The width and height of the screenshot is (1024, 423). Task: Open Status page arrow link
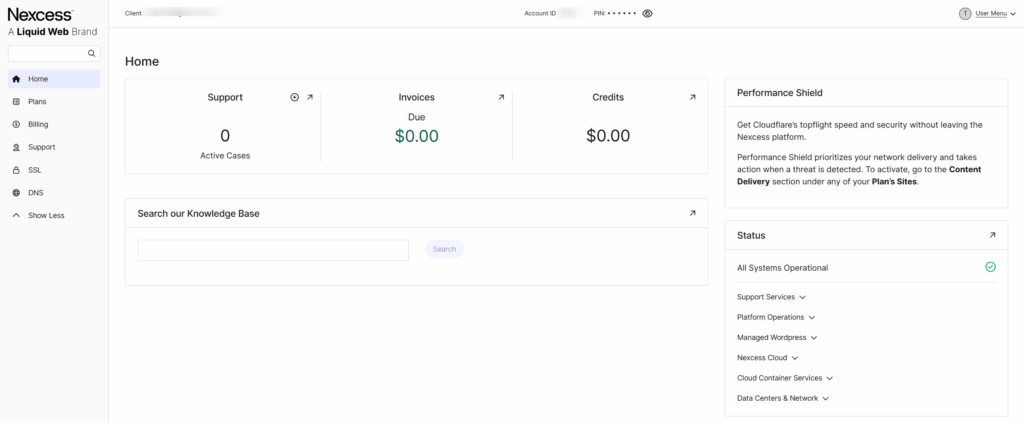tap(992, 235)
